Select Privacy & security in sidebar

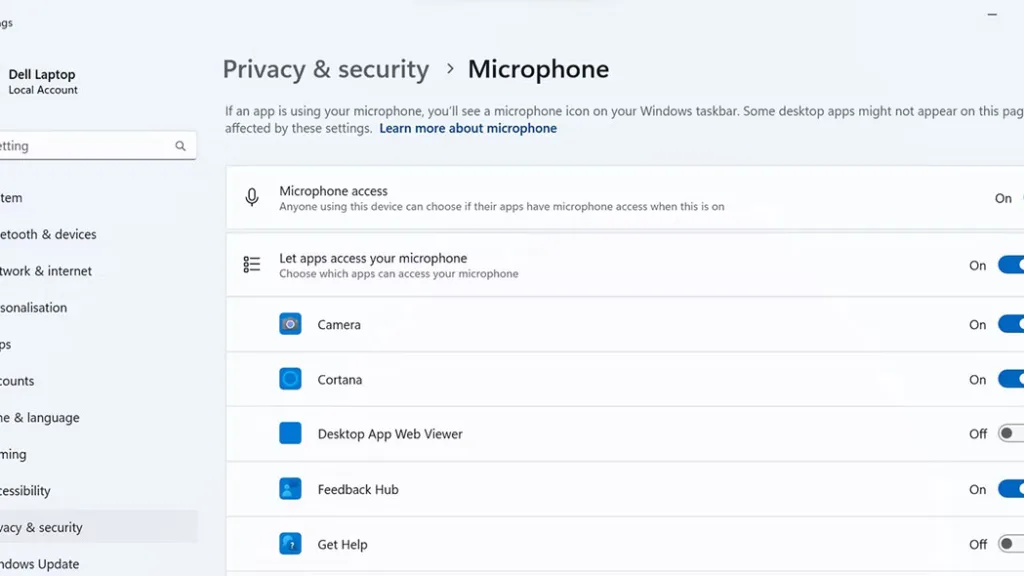pos(98,526)
